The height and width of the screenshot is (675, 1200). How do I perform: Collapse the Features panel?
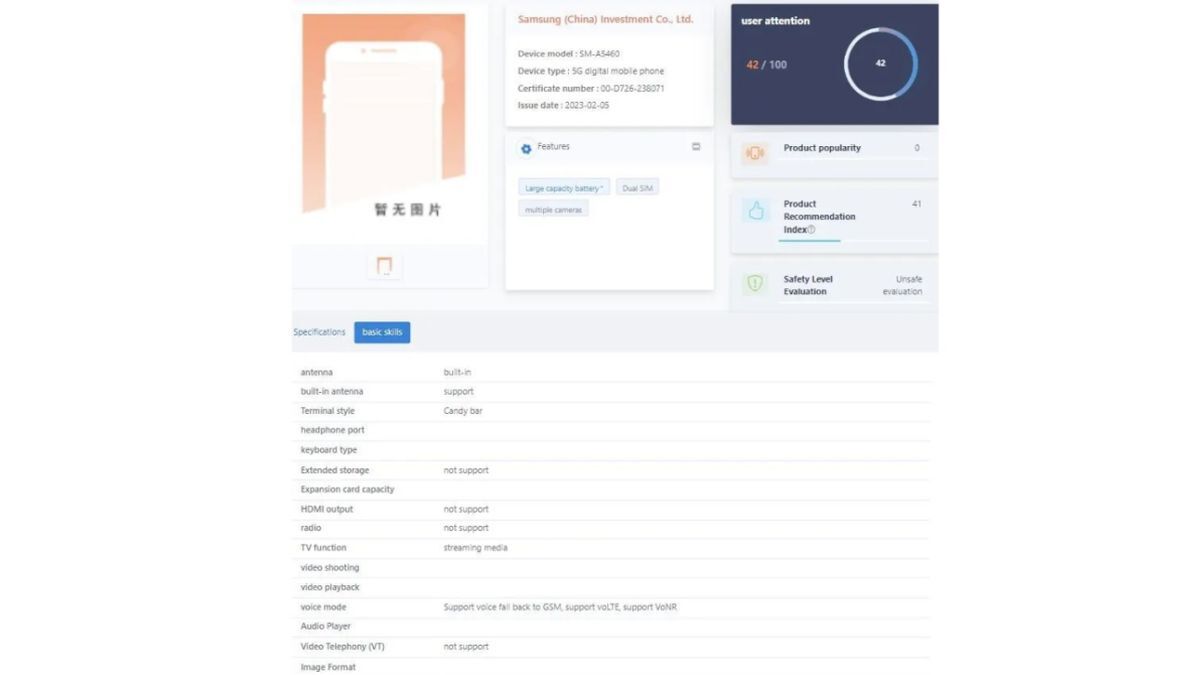point(696,146)
